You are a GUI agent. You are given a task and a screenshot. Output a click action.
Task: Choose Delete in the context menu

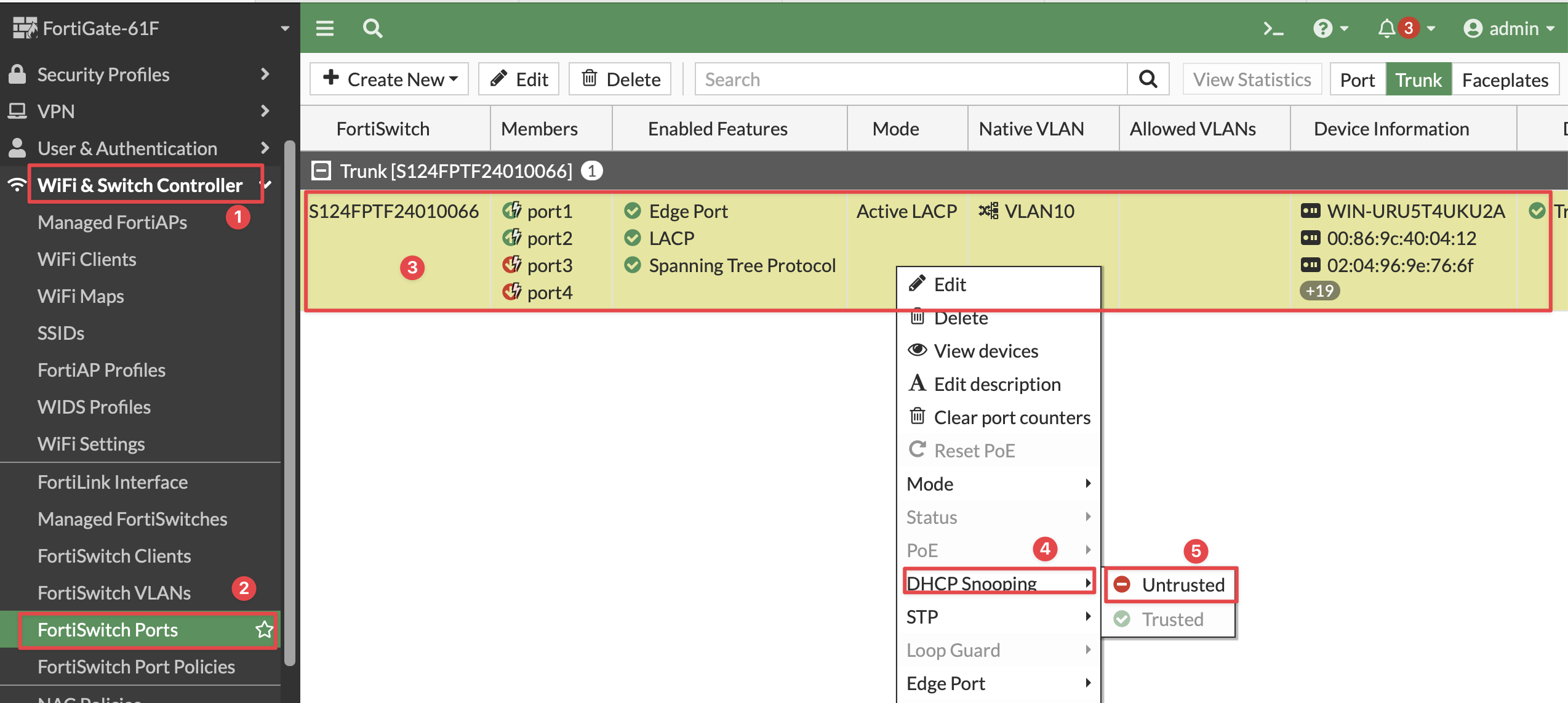click(x=998, y=318)
